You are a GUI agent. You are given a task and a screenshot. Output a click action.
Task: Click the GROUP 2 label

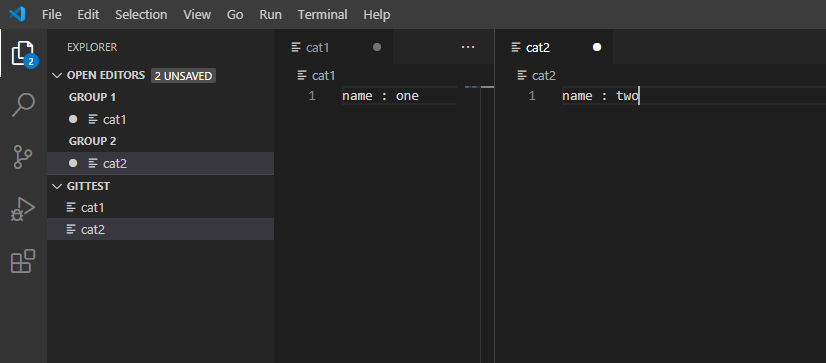tap(92, 141)
